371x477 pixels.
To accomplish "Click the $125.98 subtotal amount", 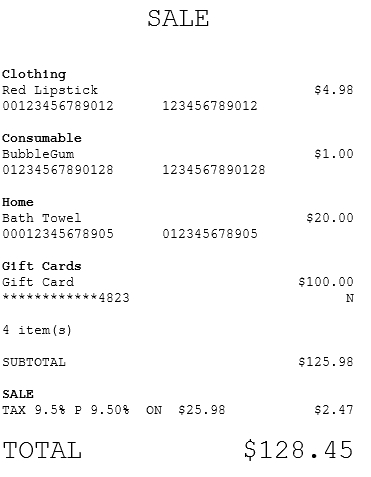I will (x=326, y=362).
